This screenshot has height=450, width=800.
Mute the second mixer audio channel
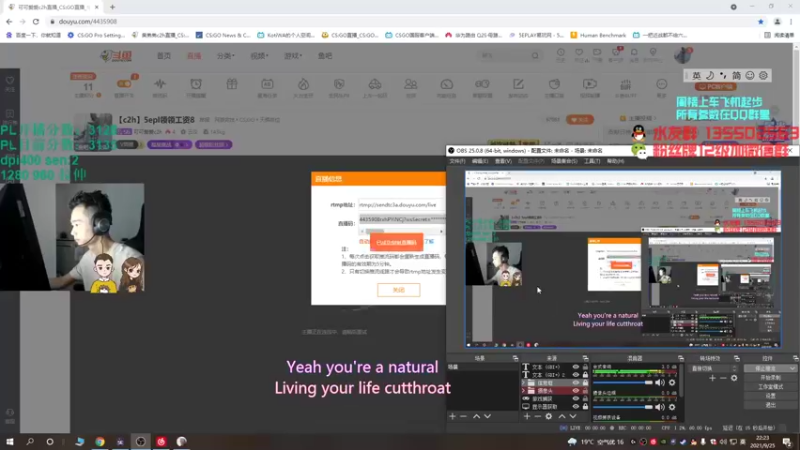tap(660, 407)
